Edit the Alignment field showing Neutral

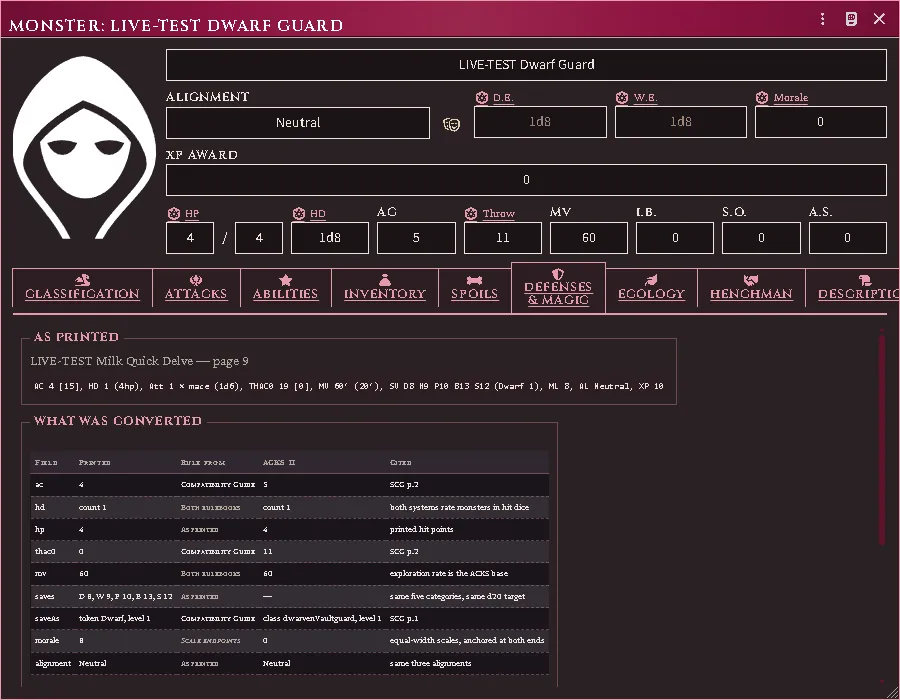298,123
